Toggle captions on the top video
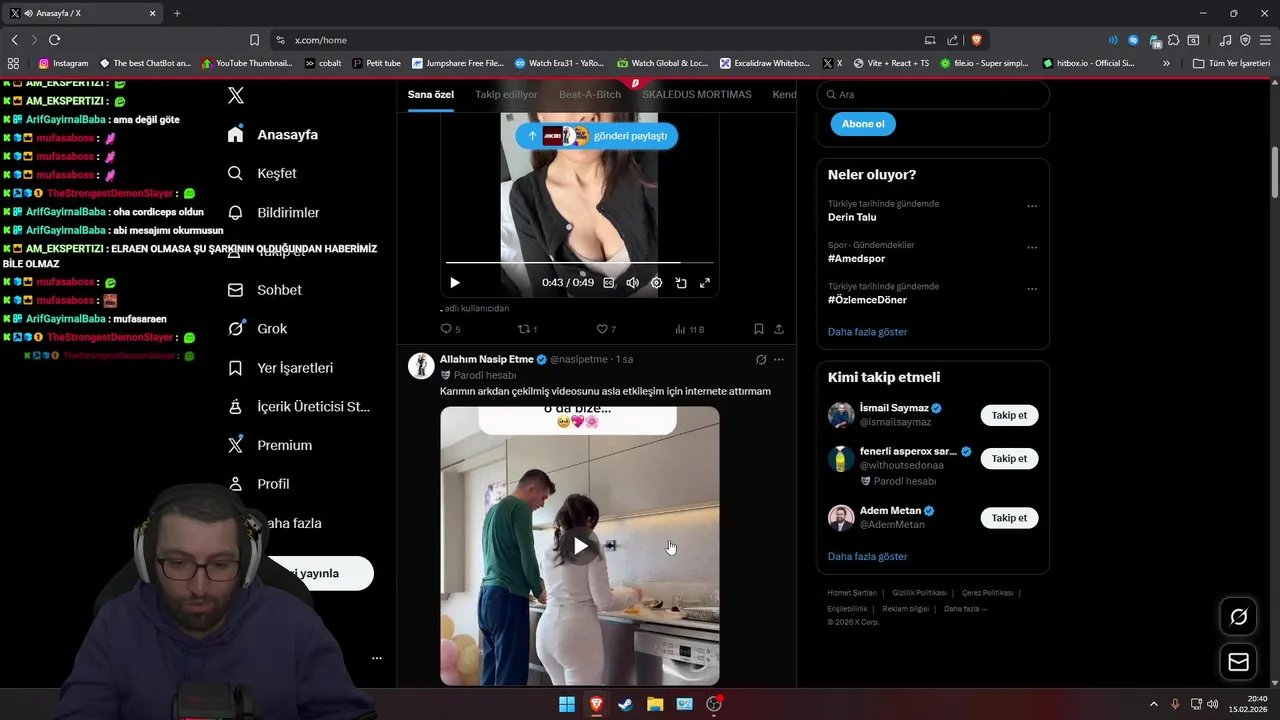Viewport: 1280px width, 720px height. pos(608,283)
